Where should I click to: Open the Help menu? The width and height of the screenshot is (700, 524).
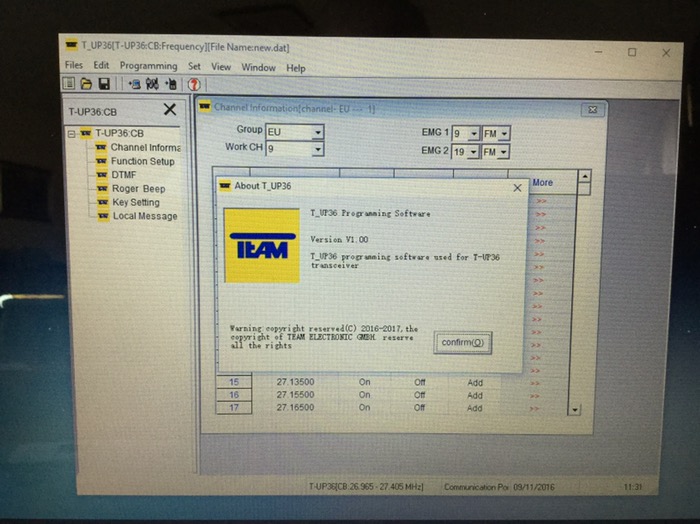point(296,68)
